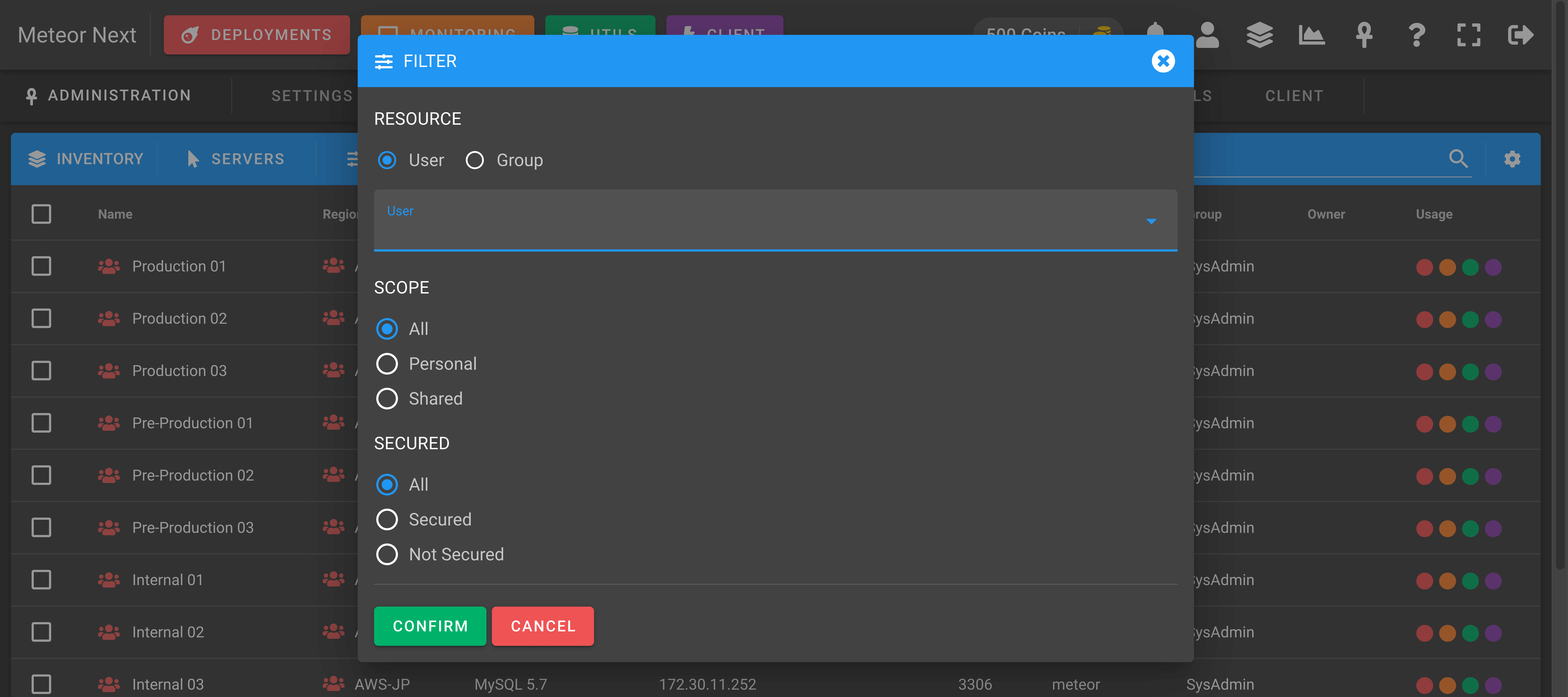Viewport: 1568px width, 697px height.
Task: Click the purple usage dot for Pre-Production 01
Action: 1493,424
